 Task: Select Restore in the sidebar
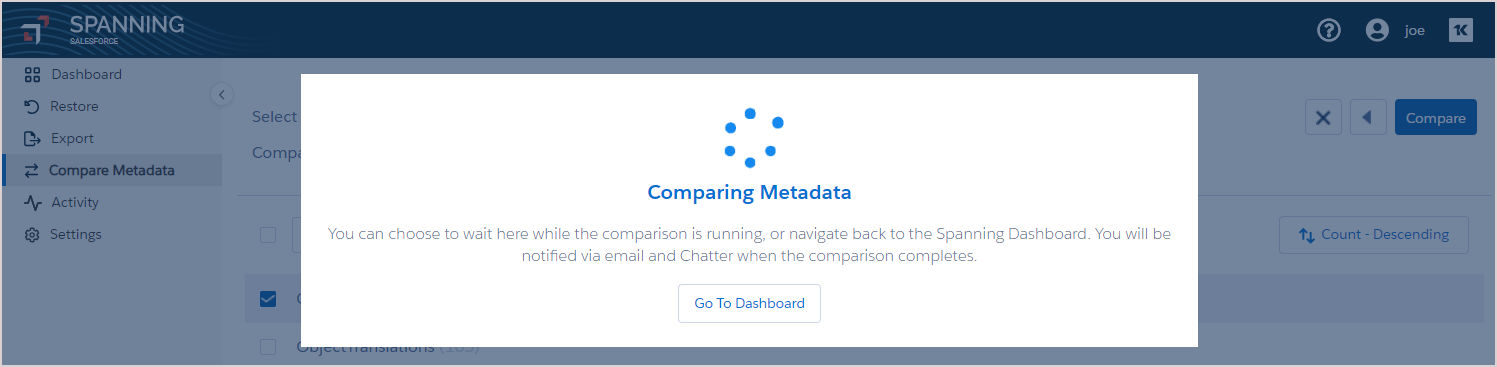click(74, 106)
